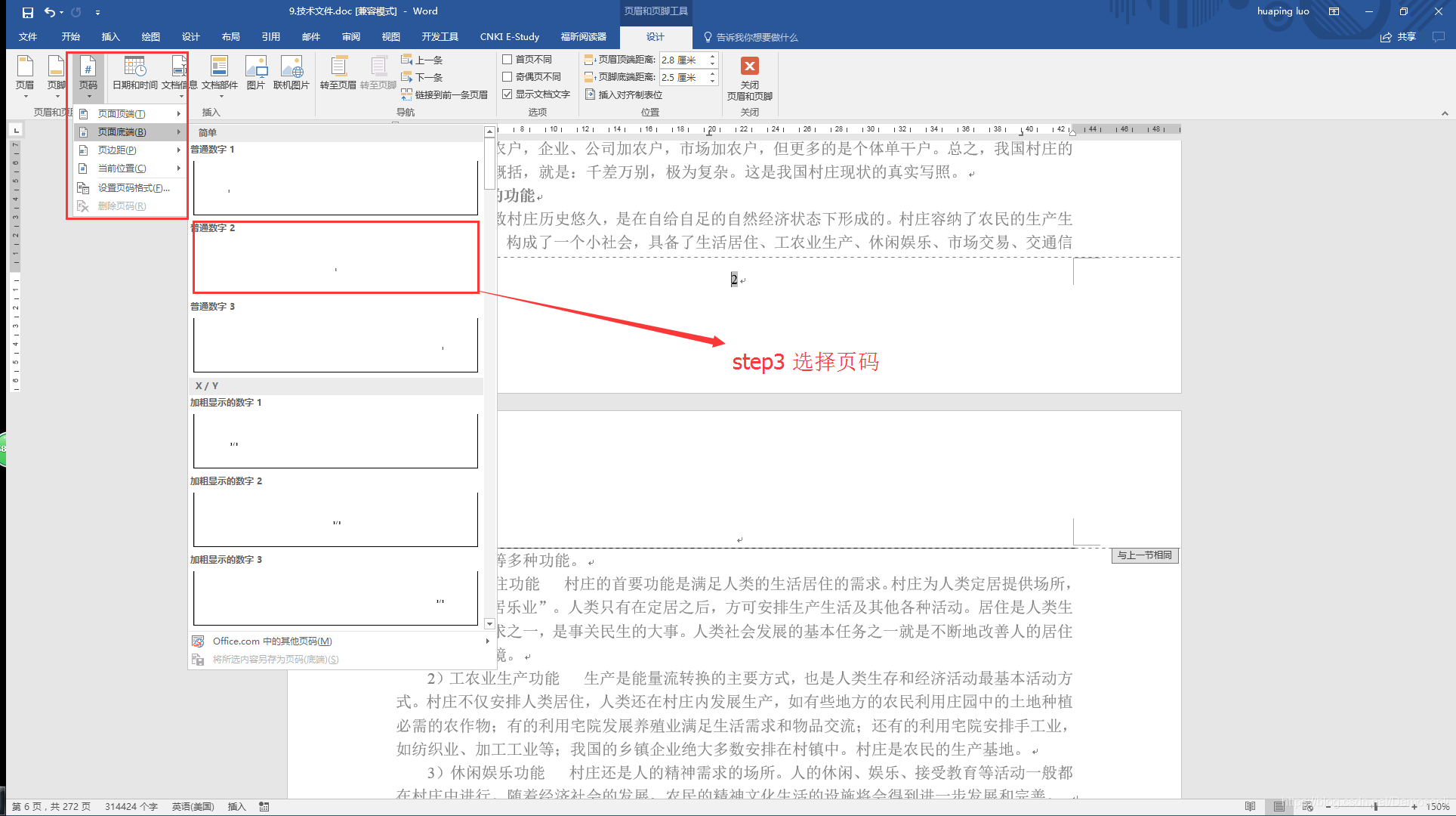The image size is (1456, 816).
Task: Click the ruler tab selector icon
Action: point(16,130)
